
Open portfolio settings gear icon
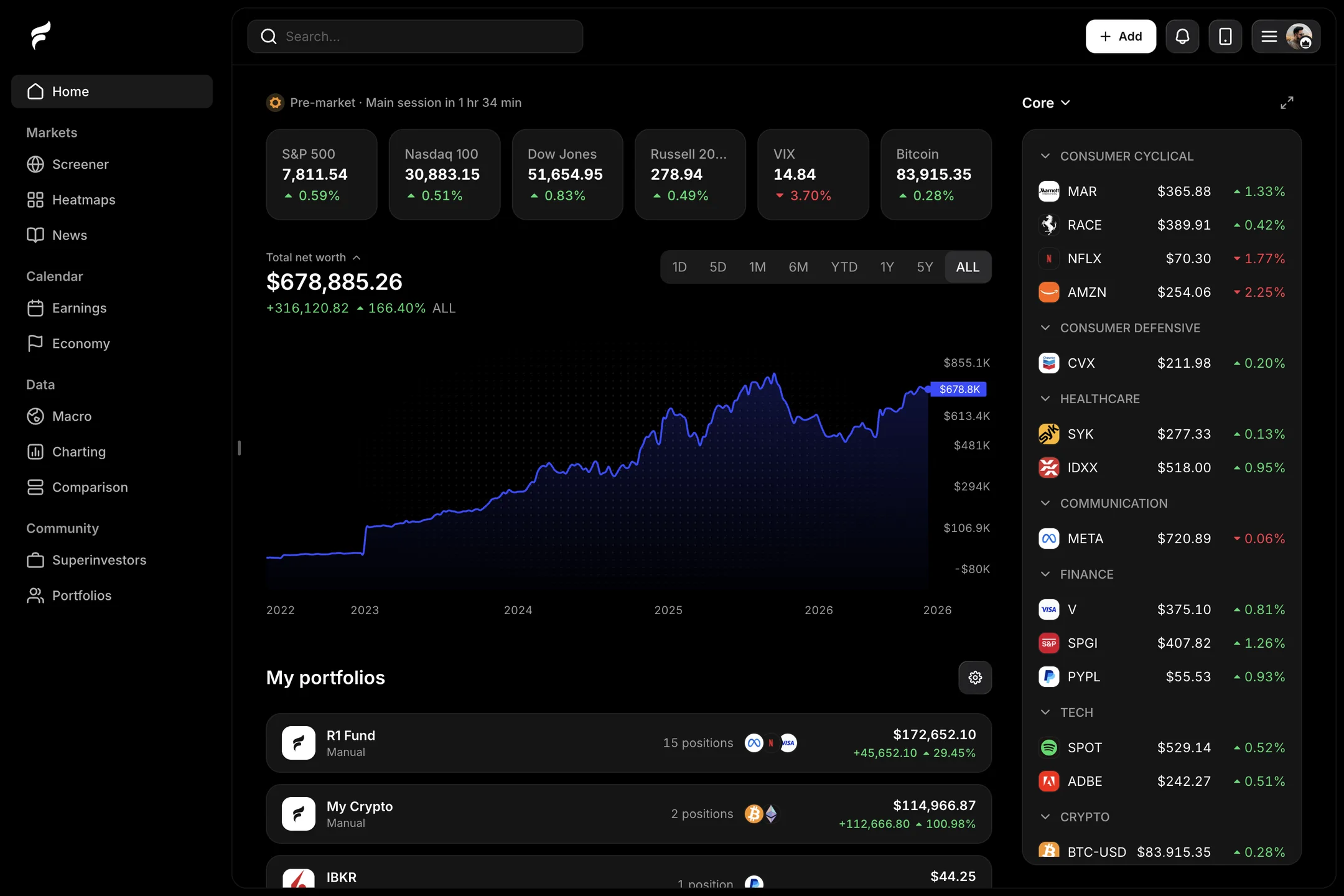click(975, 678)
